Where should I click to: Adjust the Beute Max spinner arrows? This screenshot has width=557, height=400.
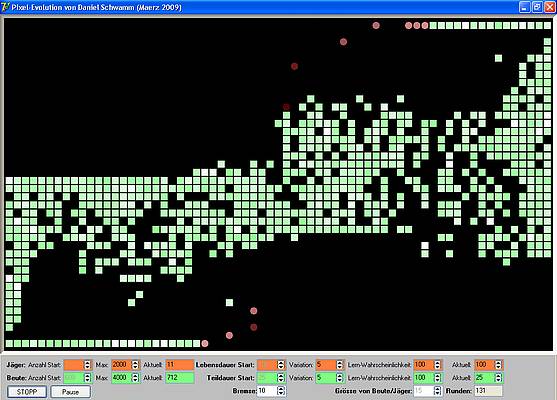135,378
